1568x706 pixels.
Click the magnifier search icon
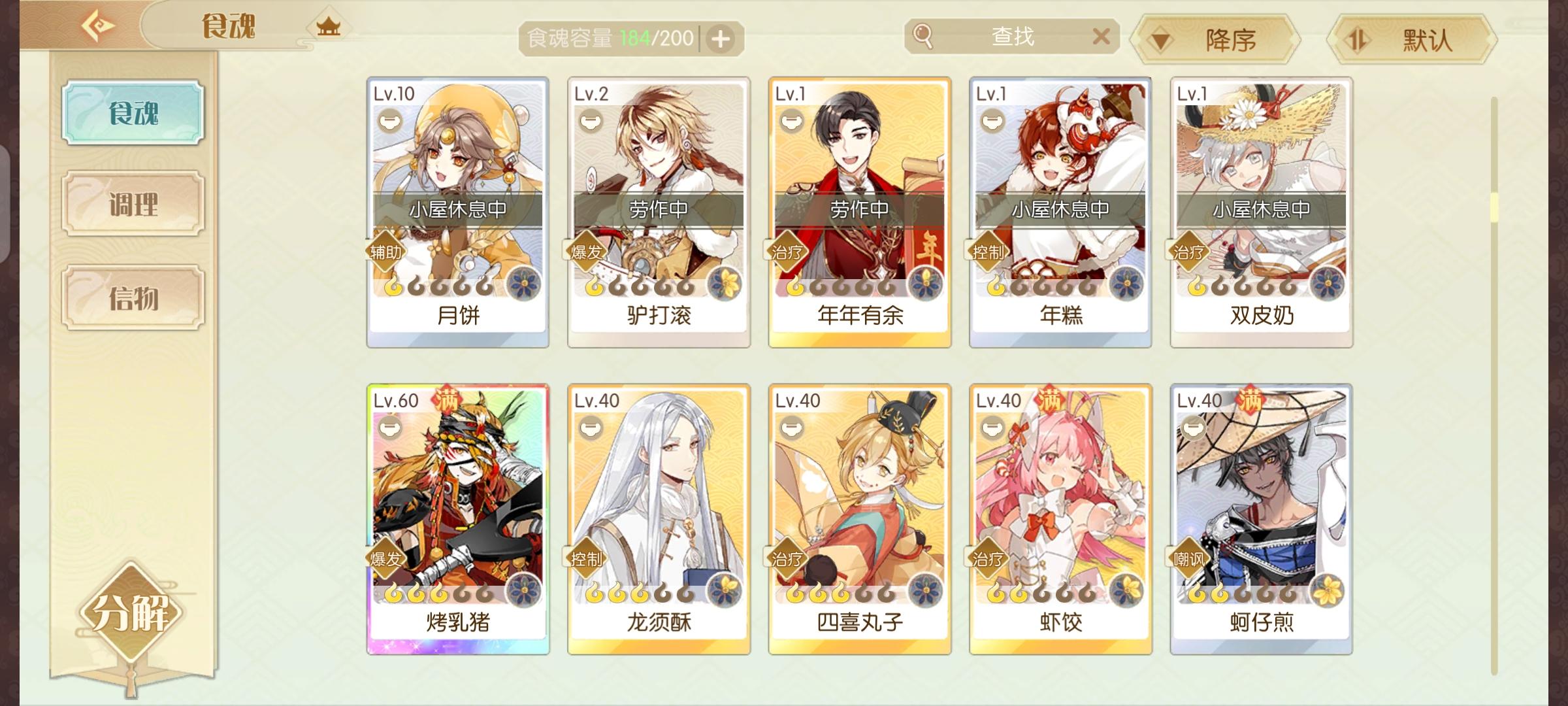(x=923, y=36)
